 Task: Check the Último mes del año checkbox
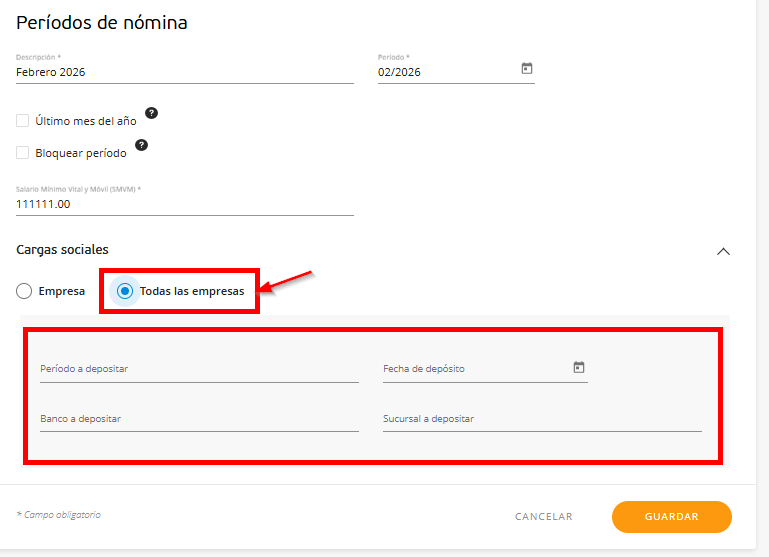pos(23,121)
